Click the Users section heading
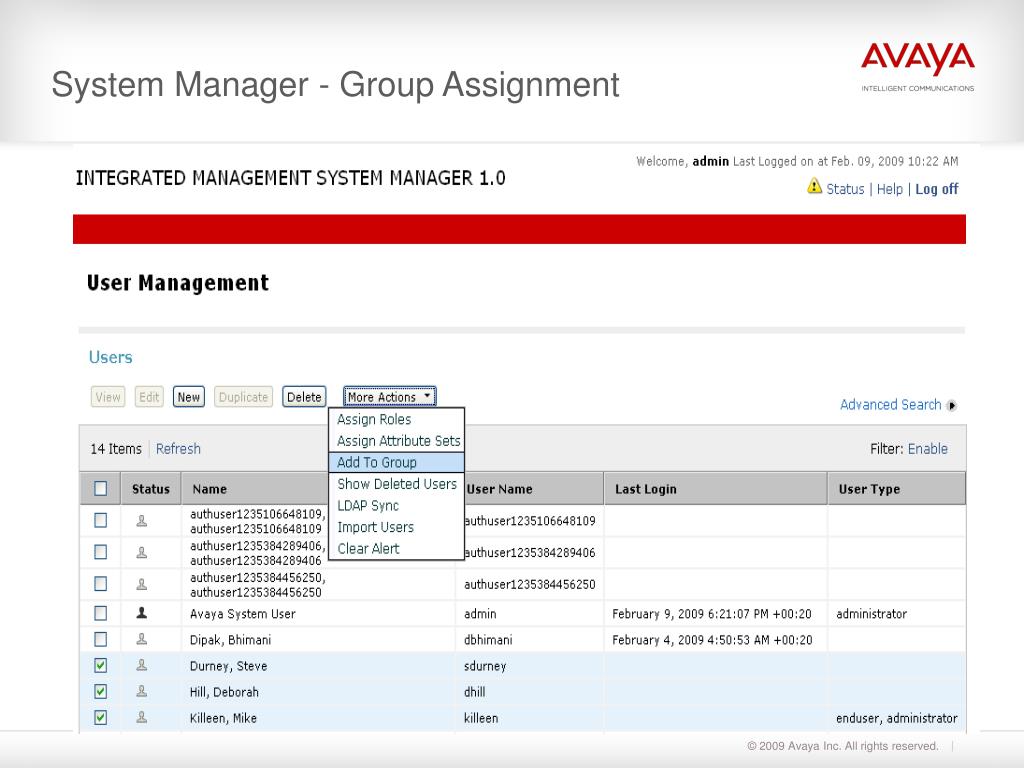Image resolution: width=1024 pixels, height=768 pixels. point(110,357)
